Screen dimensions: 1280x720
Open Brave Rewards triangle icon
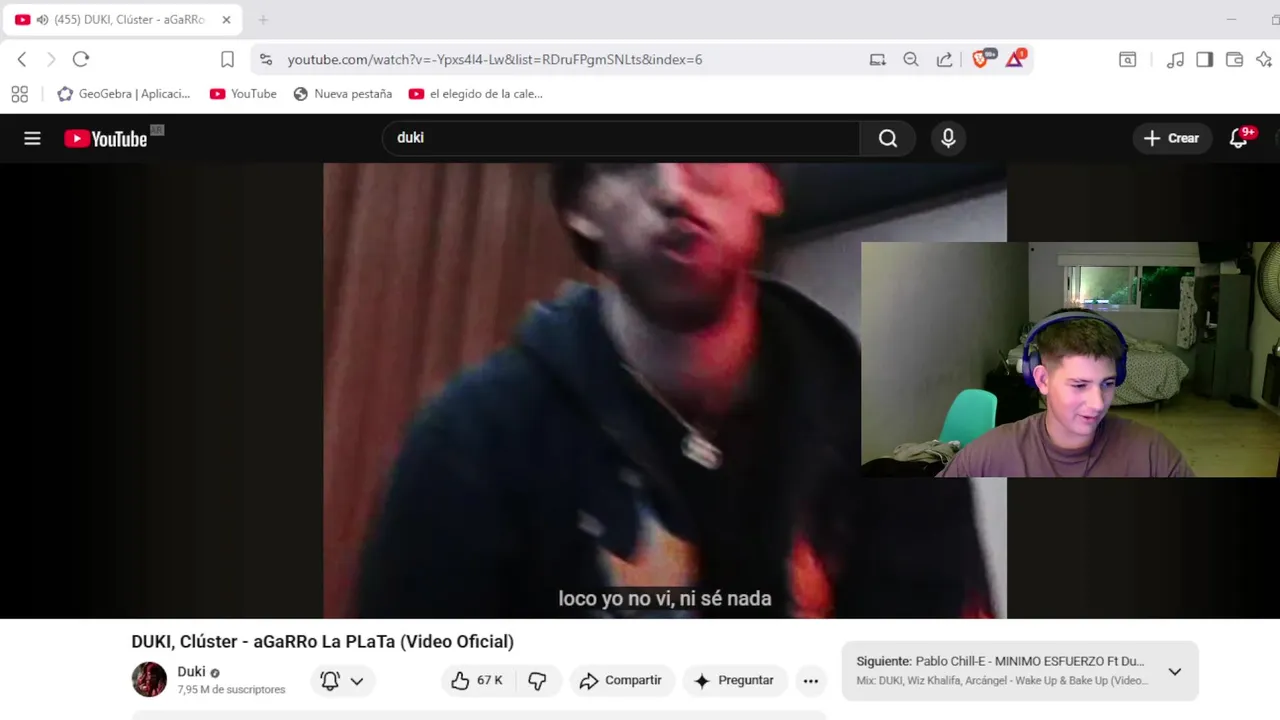click(x=1015, y=59)
